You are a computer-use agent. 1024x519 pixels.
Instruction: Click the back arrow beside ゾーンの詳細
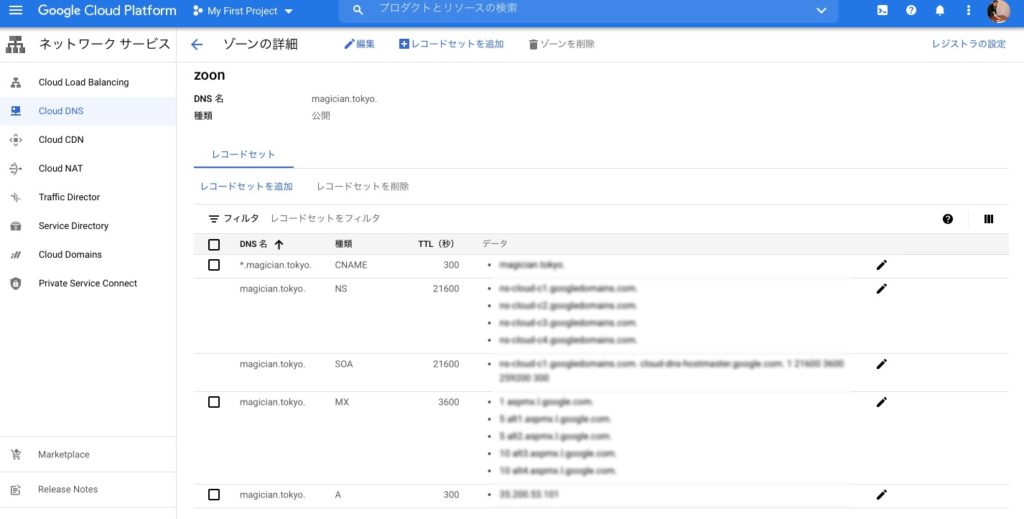click(x=197, y=44)
